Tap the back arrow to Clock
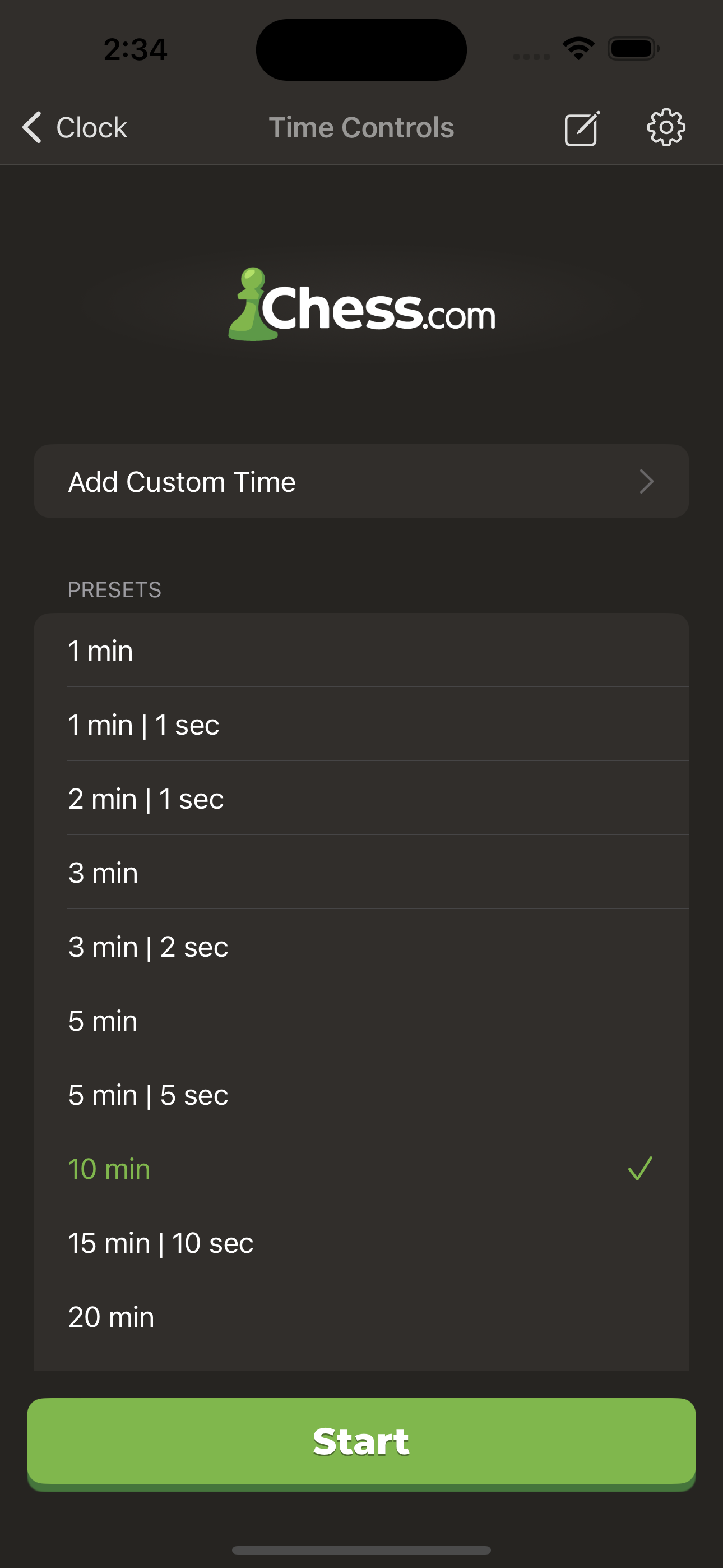The width and height of the screenshot is (723, 1568). (33, 128)
